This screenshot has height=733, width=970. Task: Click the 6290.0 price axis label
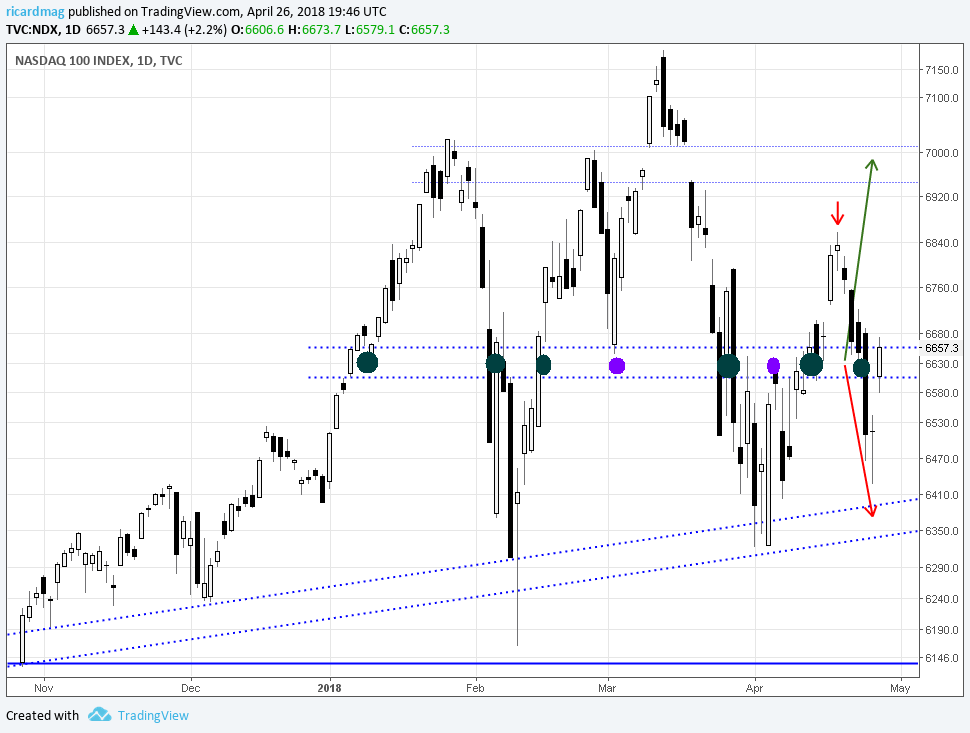(942, 568)
